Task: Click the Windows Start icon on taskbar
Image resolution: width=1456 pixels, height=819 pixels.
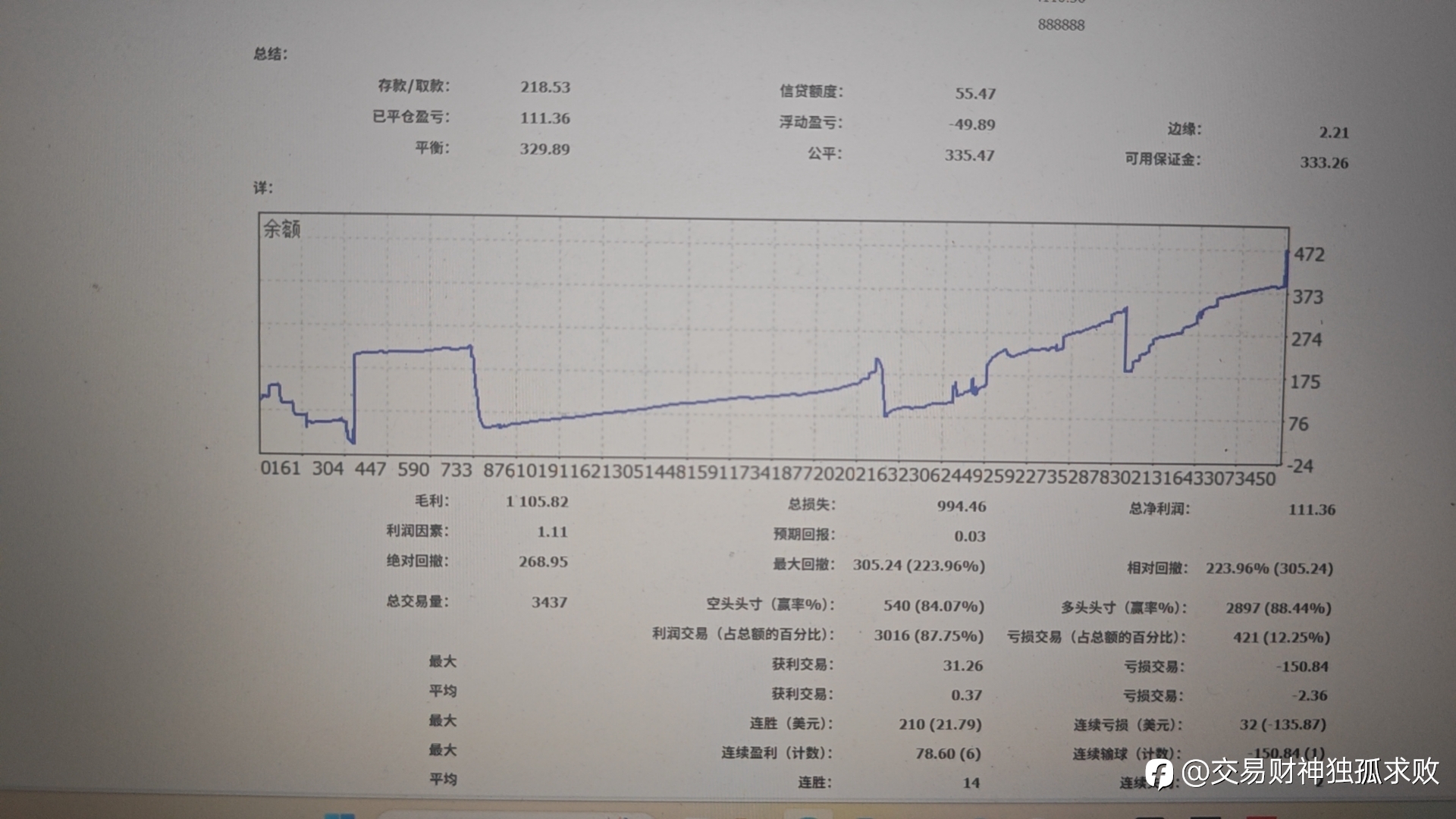Action: click(339, 816)
